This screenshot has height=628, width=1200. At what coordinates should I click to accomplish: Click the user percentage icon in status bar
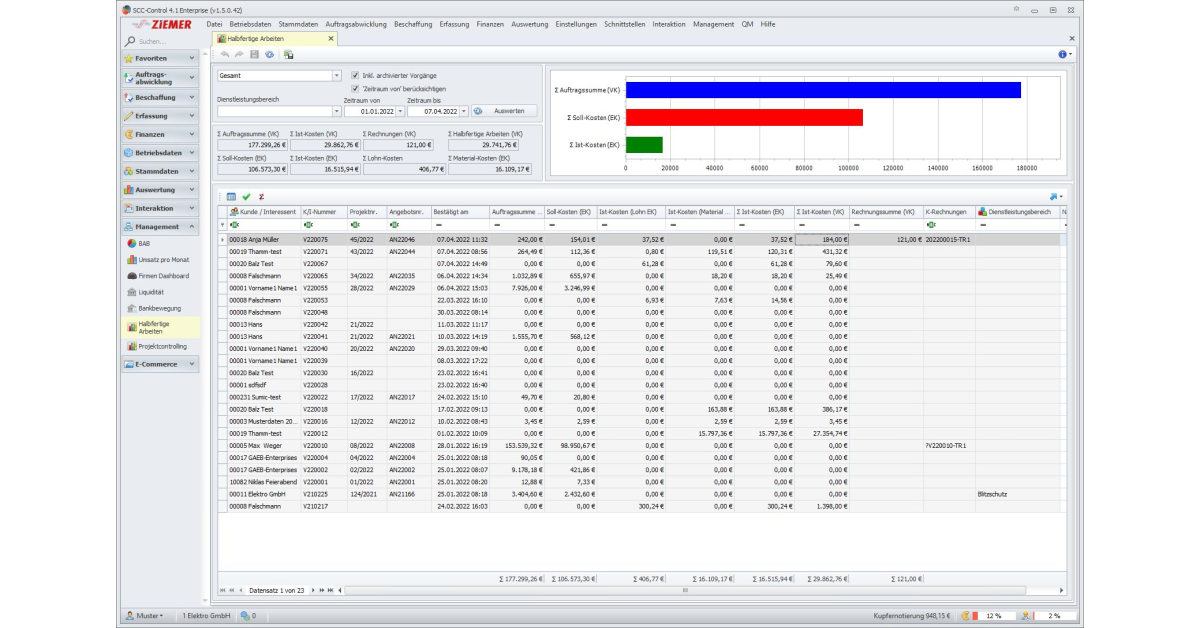[1025, 616]
